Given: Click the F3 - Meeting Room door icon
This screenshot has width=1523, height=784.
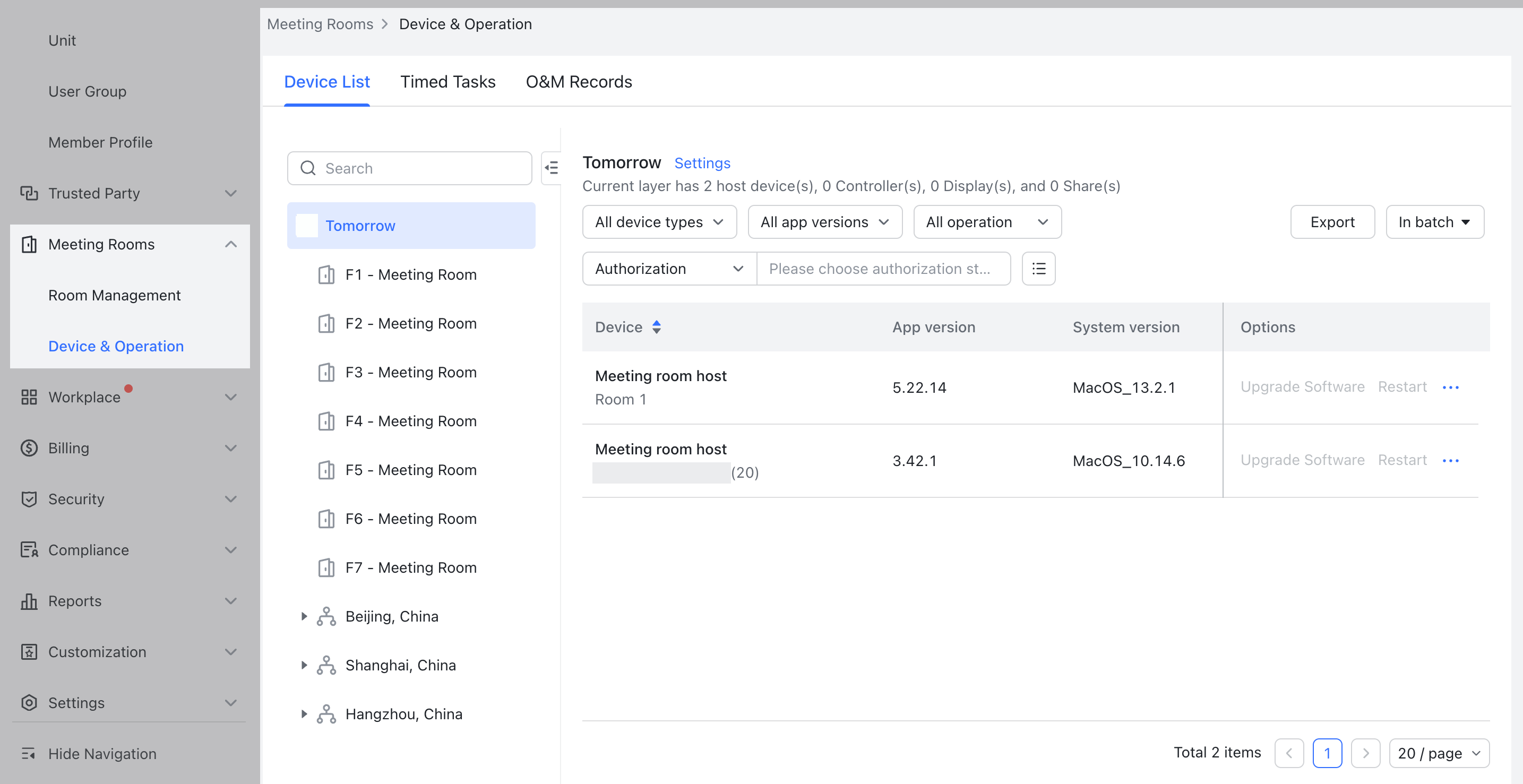Looking at the screenshot, I should (x=326, y=373).
